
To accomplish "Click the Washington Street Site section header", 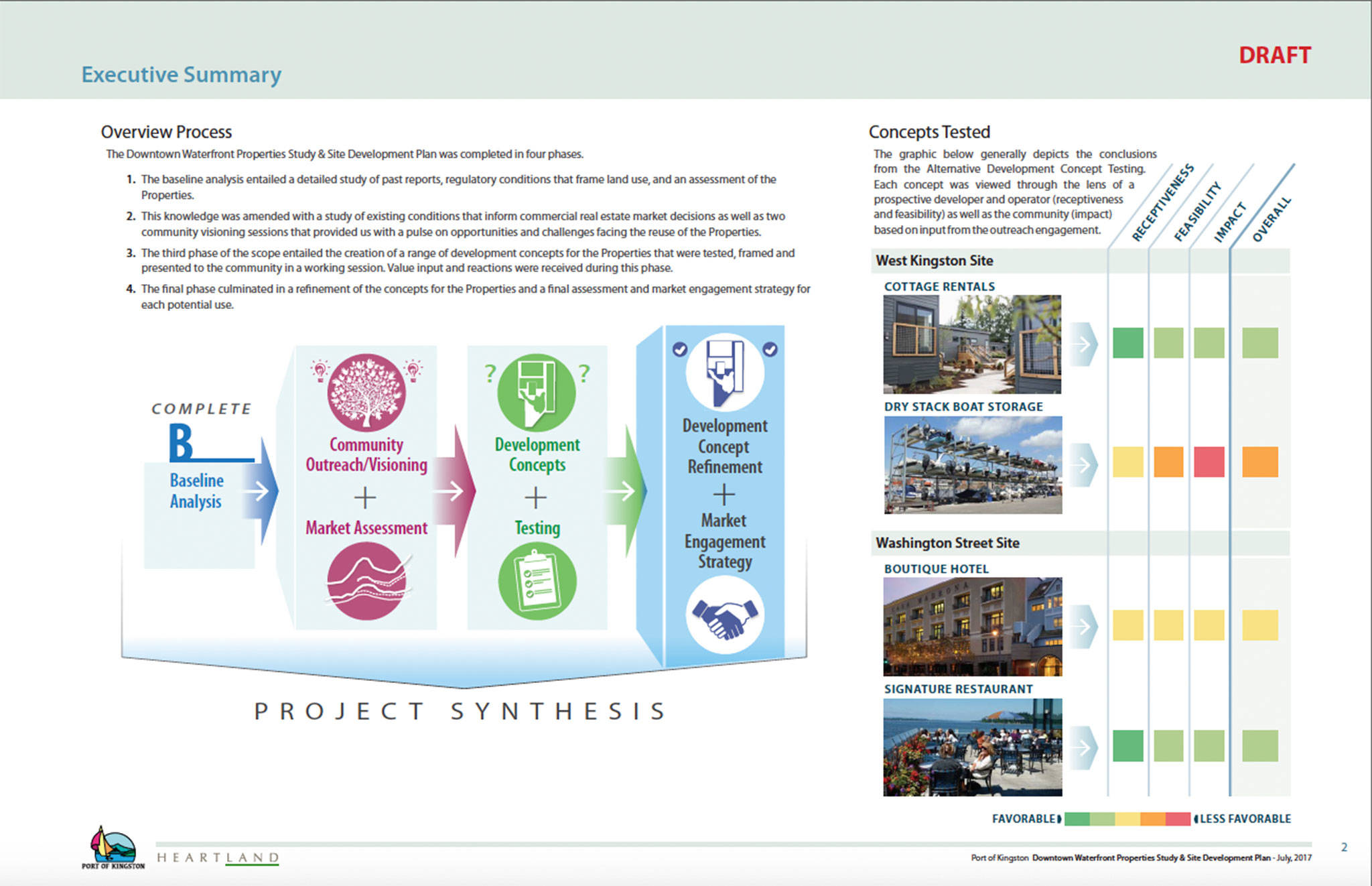I will tap(947, 543).
